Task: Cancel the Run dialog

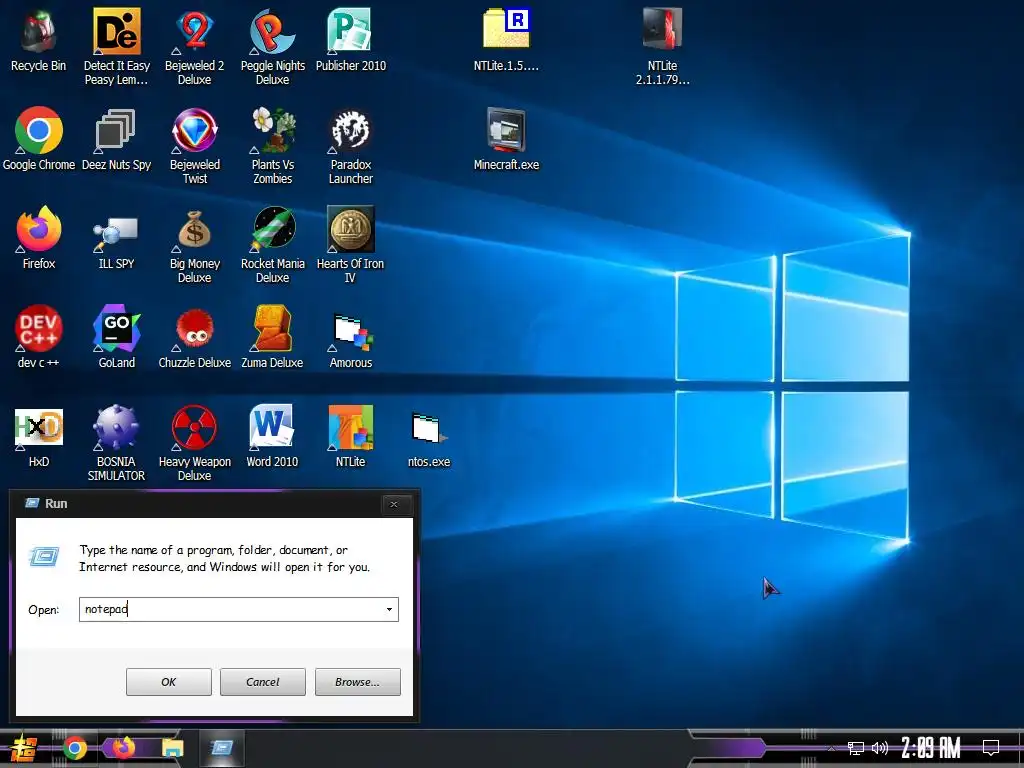Action: tap(263, 682)
